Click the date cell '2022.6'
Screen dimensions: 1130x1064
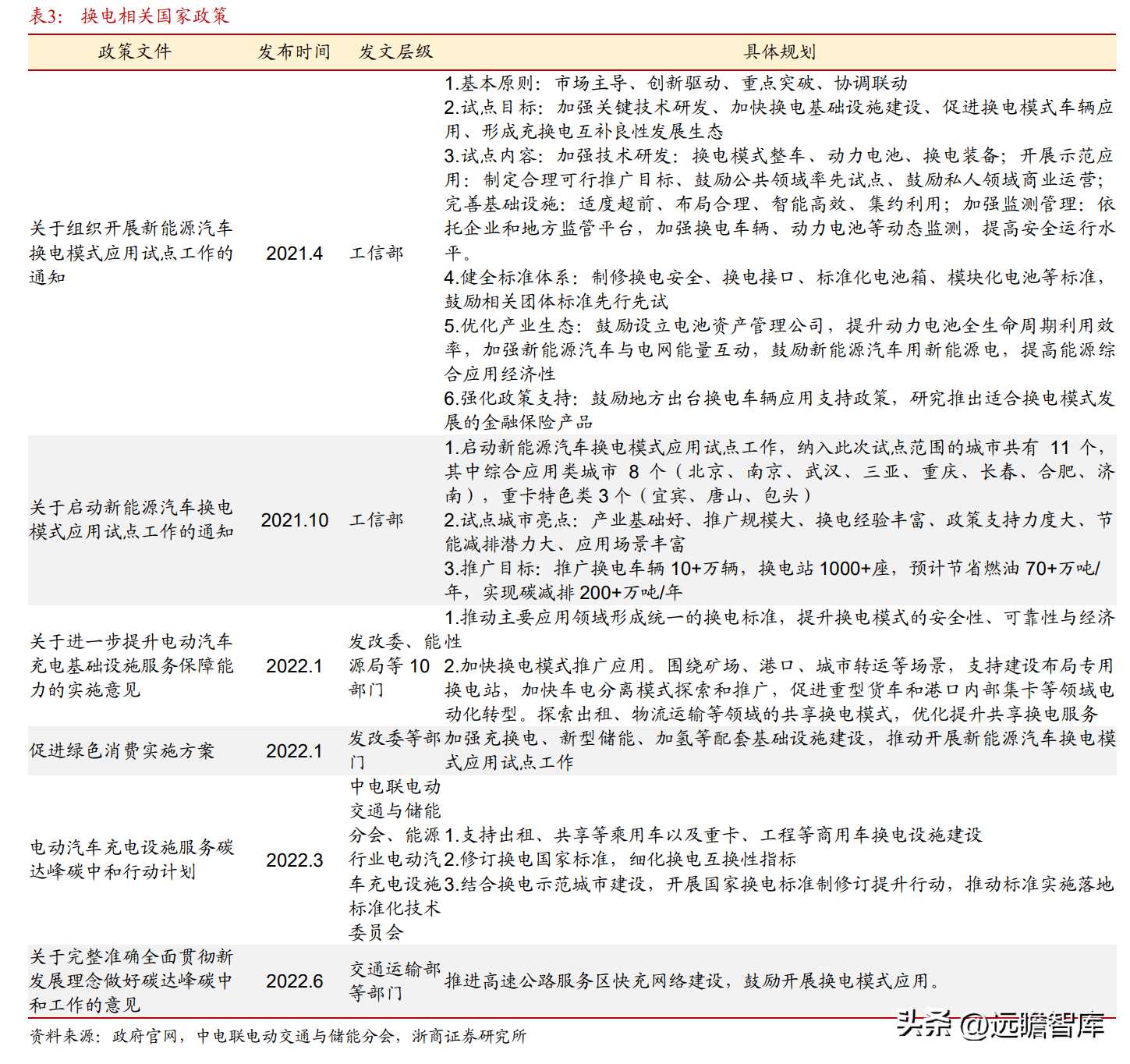(294, 981)
